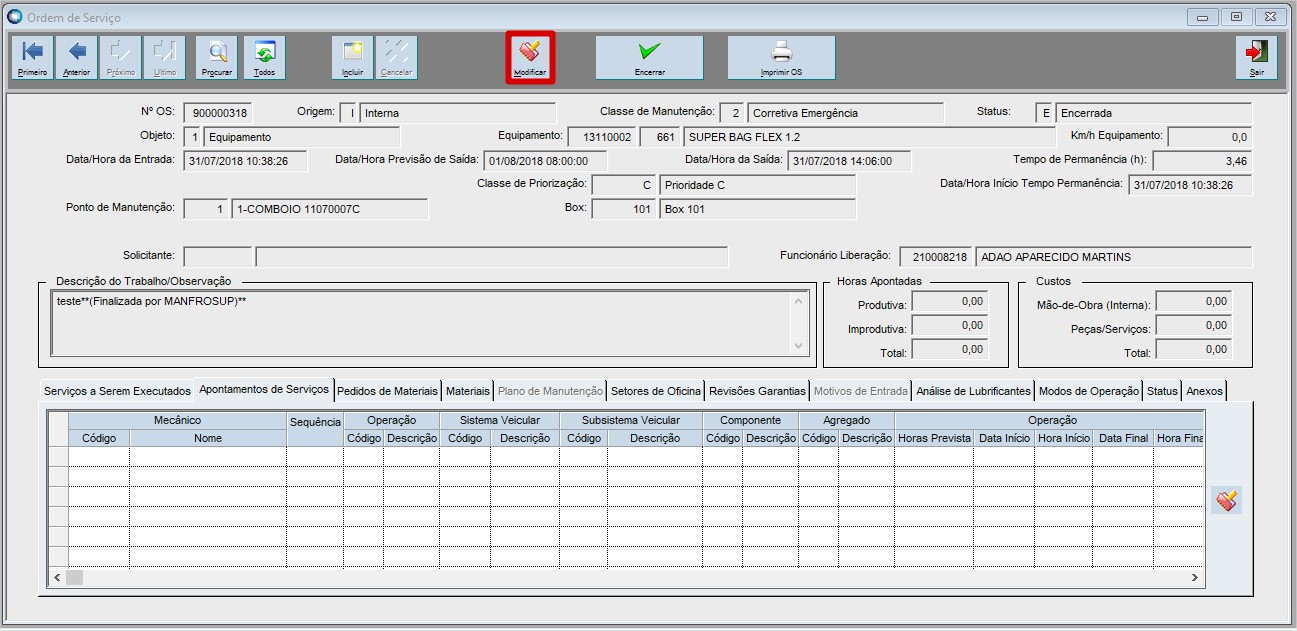Click the Mecânico column header
The image size is (1297, 631).
click(177, 421)
